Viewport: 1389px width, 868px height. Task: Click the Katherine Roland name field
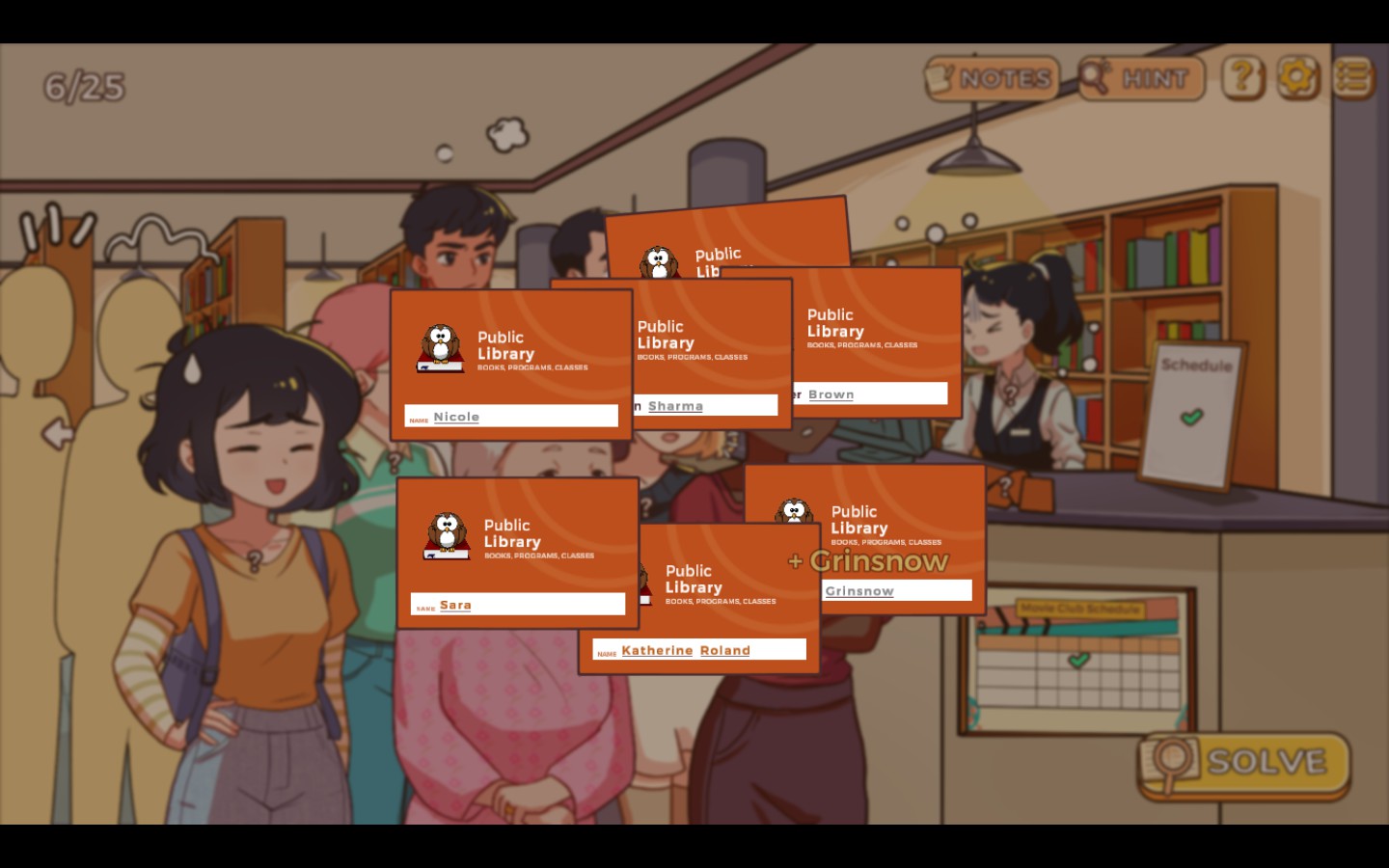699,650
